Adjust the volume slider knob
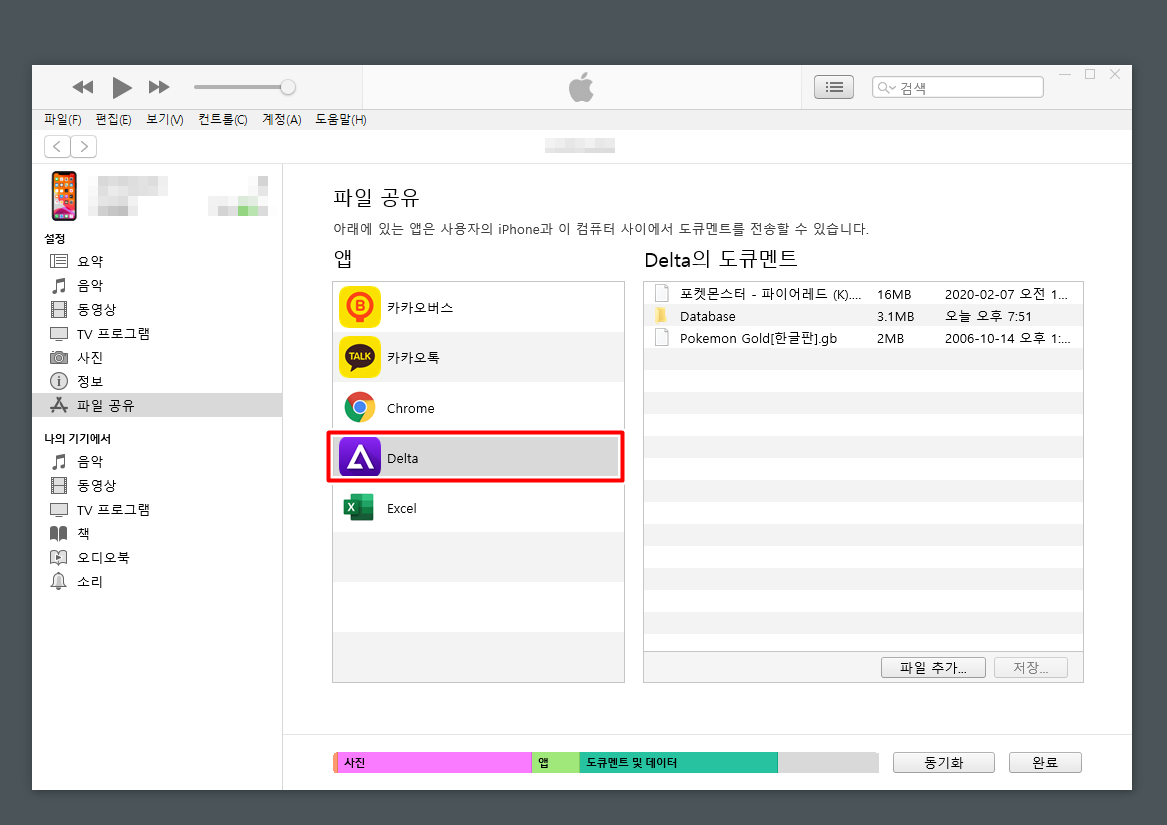 coord(287,87)
